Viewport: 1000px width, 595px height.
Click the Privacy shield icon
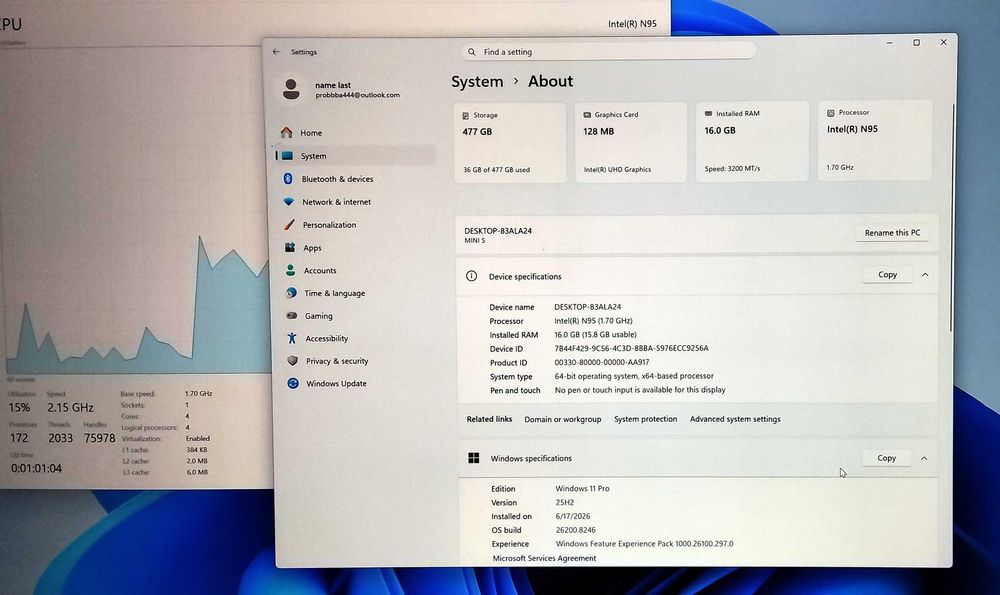click(x=292, y=360)
